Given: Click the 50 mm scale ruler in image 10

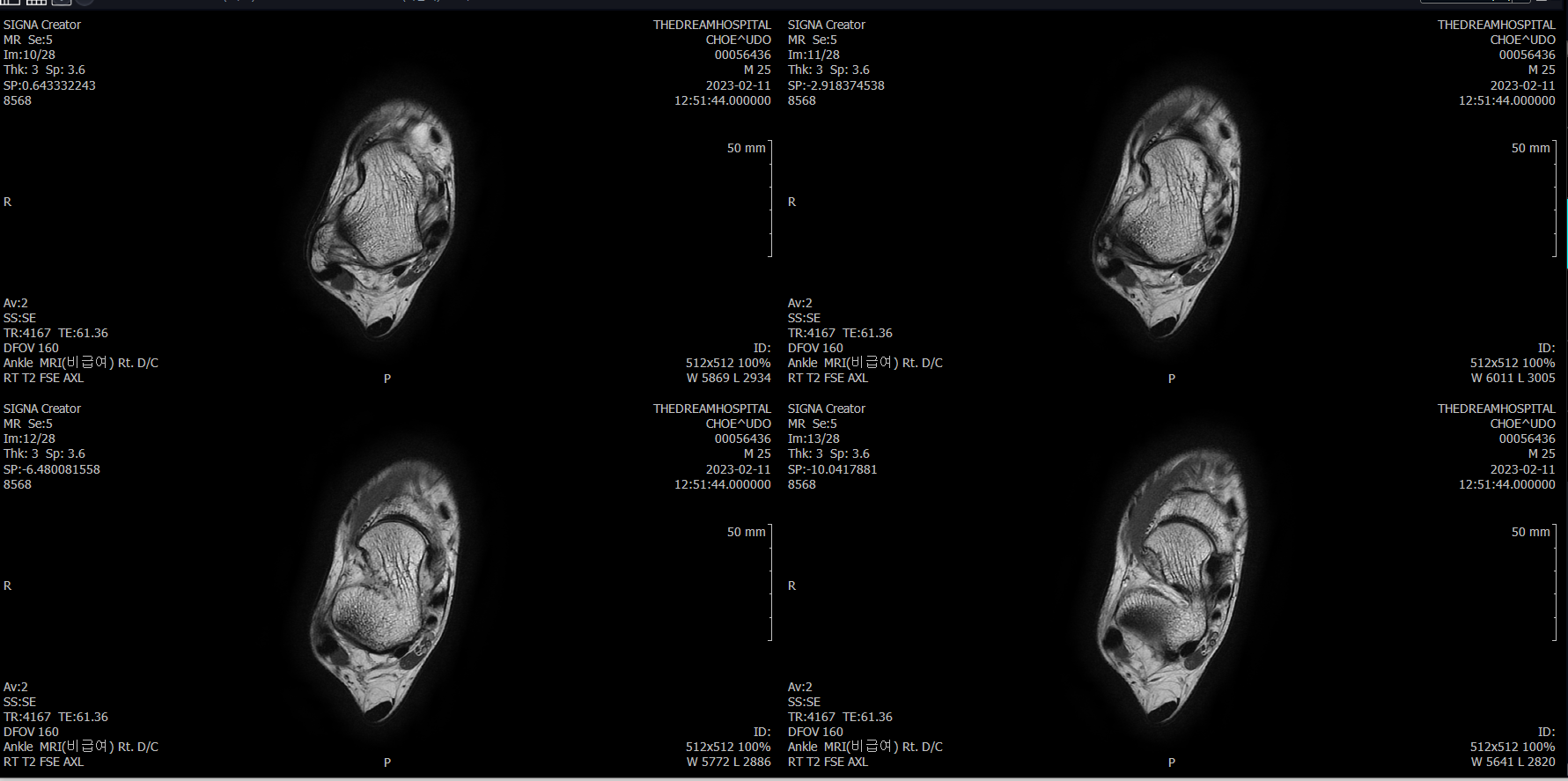Looking at the screenshot, I should point(769,198).
